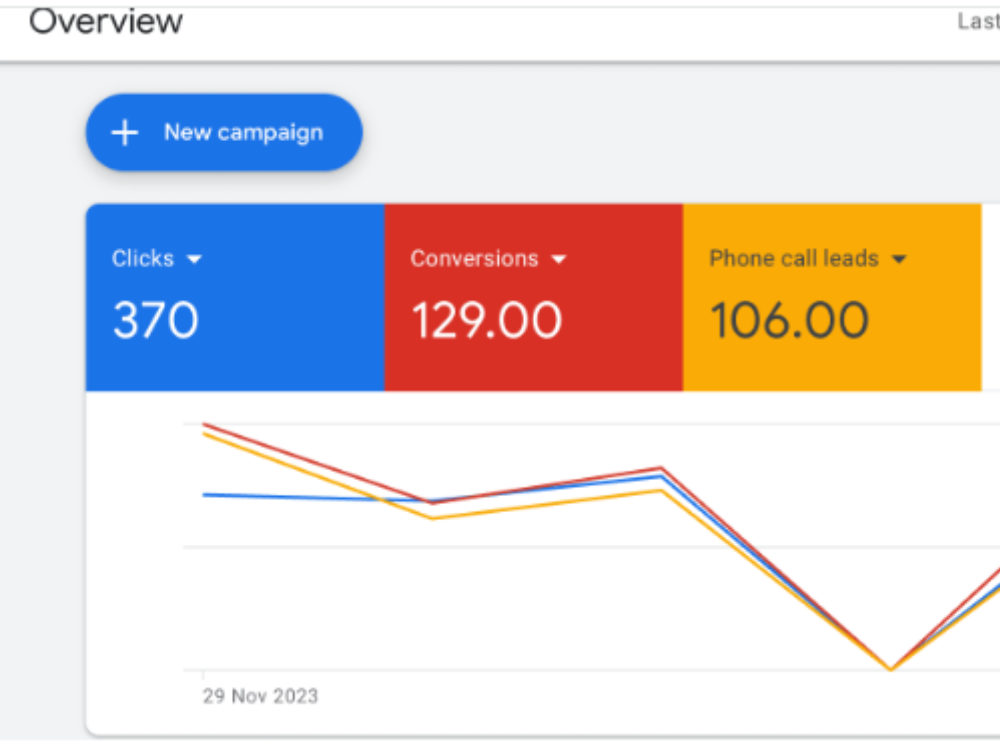The height and width of the screenshot is (750, 1000).
Task: Click the New campaign button
Action: [x=224, y=133]
